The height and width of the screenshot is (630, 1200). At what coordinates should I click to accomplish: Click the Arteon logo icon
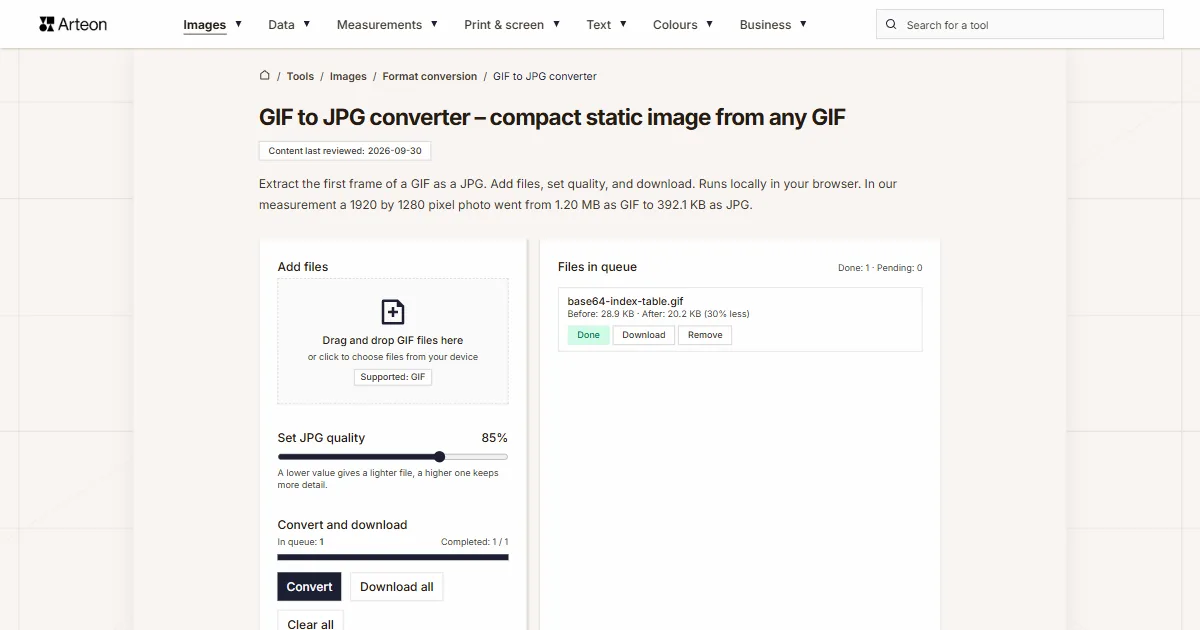point(46,24)
